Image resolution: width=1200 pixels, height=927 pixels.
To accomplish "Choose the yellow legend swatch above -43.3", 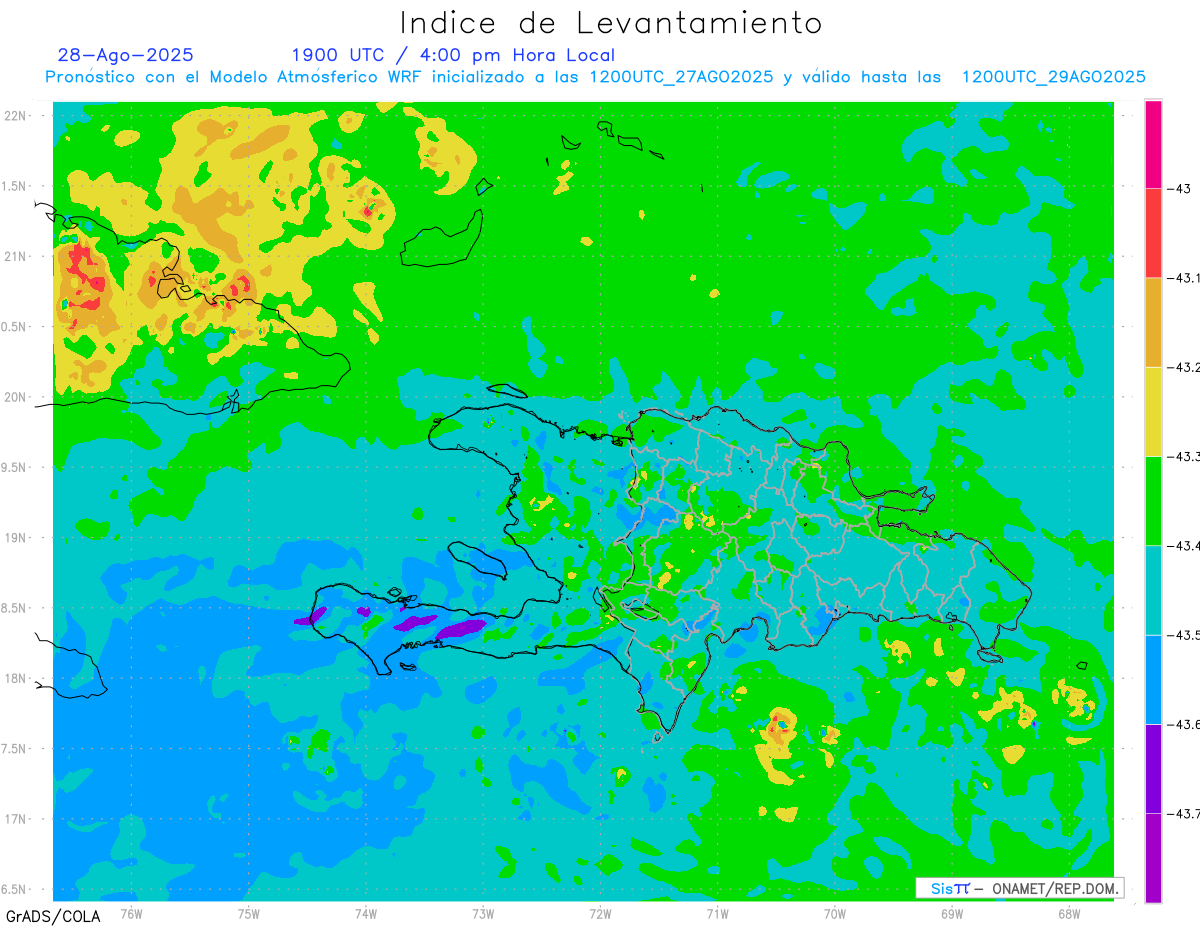I will (1153, 411).
